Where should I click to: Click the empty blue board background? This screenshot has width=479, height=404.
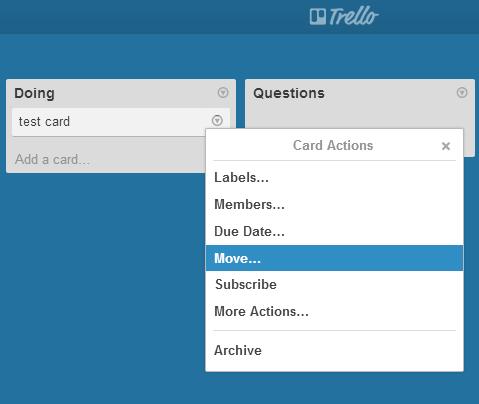(x=100, y=283)
